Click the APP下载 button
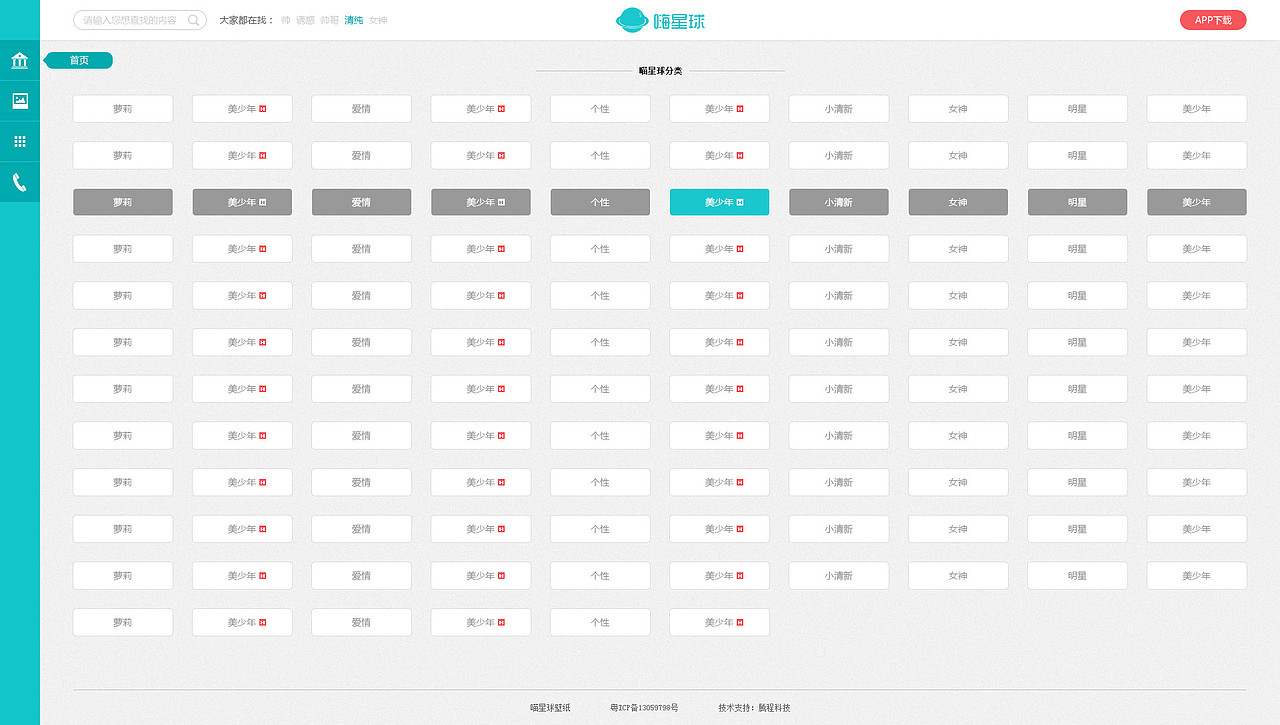This screenshot has width=1280, height=725. [1213, 20]
